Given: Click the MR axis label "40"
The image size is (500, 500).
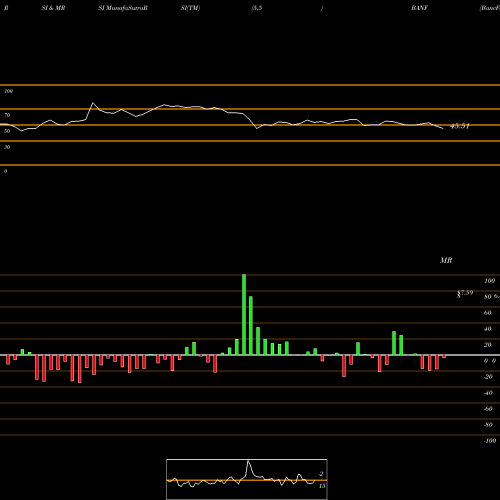Looking at the screenshot, I should [487, 329].
